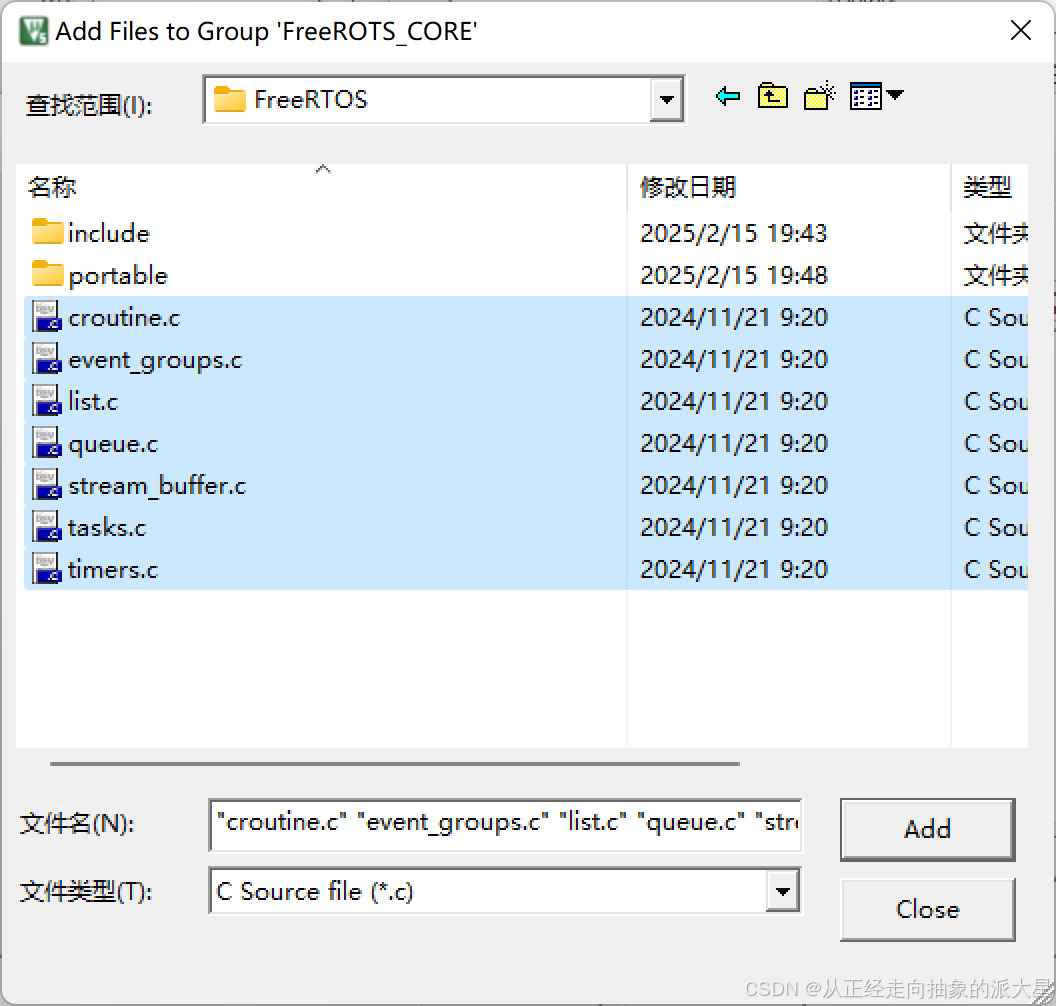
Task: Click the event_groups.c file icon
Action: click(x=47, y=358)
